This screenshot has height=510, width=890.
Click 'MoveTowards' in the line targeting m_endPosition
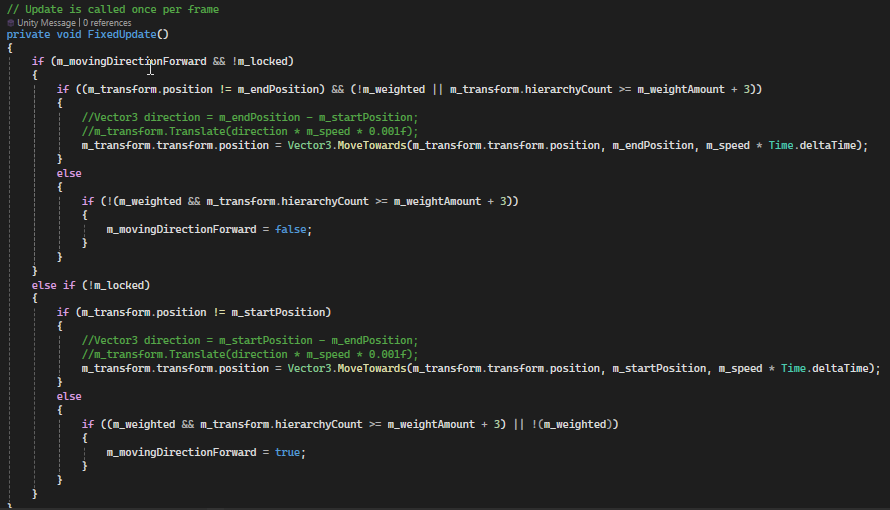click(372, 145)
